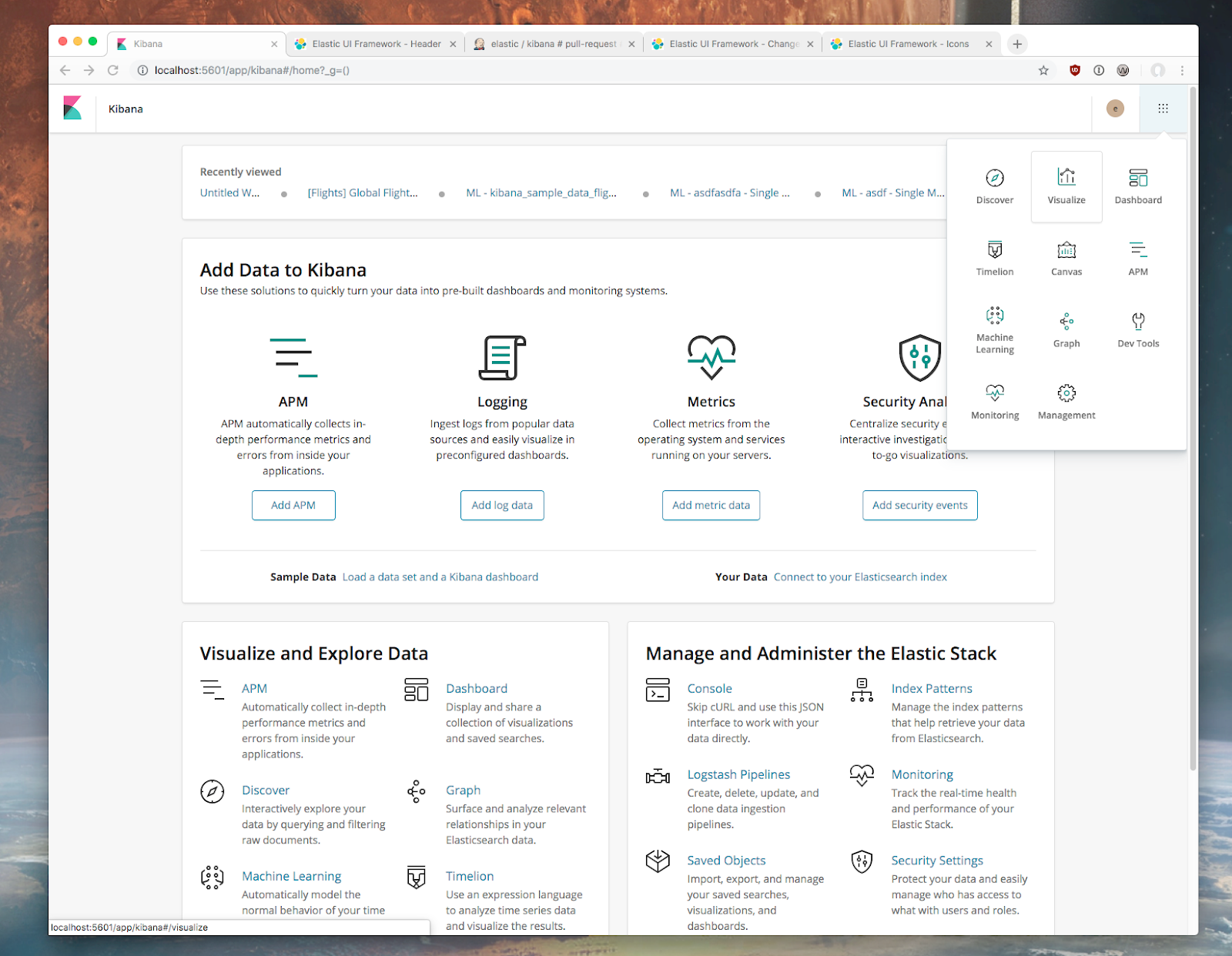Click the Metrics heartbeat icon
The height and width of the screenshot is (956, 1232).
coord(711,358)
